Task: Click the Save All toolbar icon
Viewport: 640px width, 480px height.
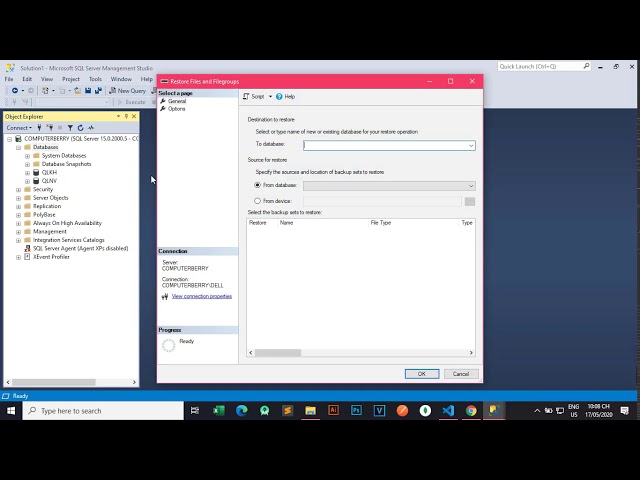Action: point(98,91)
